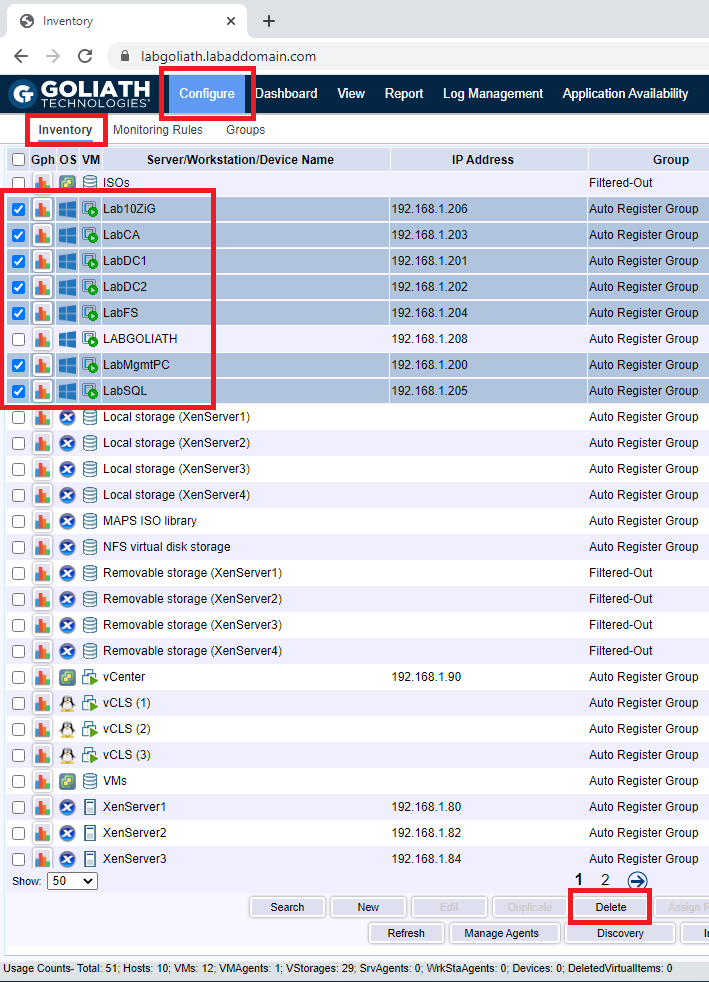Click storage icon for MAPS ISO library
The height and width of the screenshot is (982, 709).
[x=90, y=521]
